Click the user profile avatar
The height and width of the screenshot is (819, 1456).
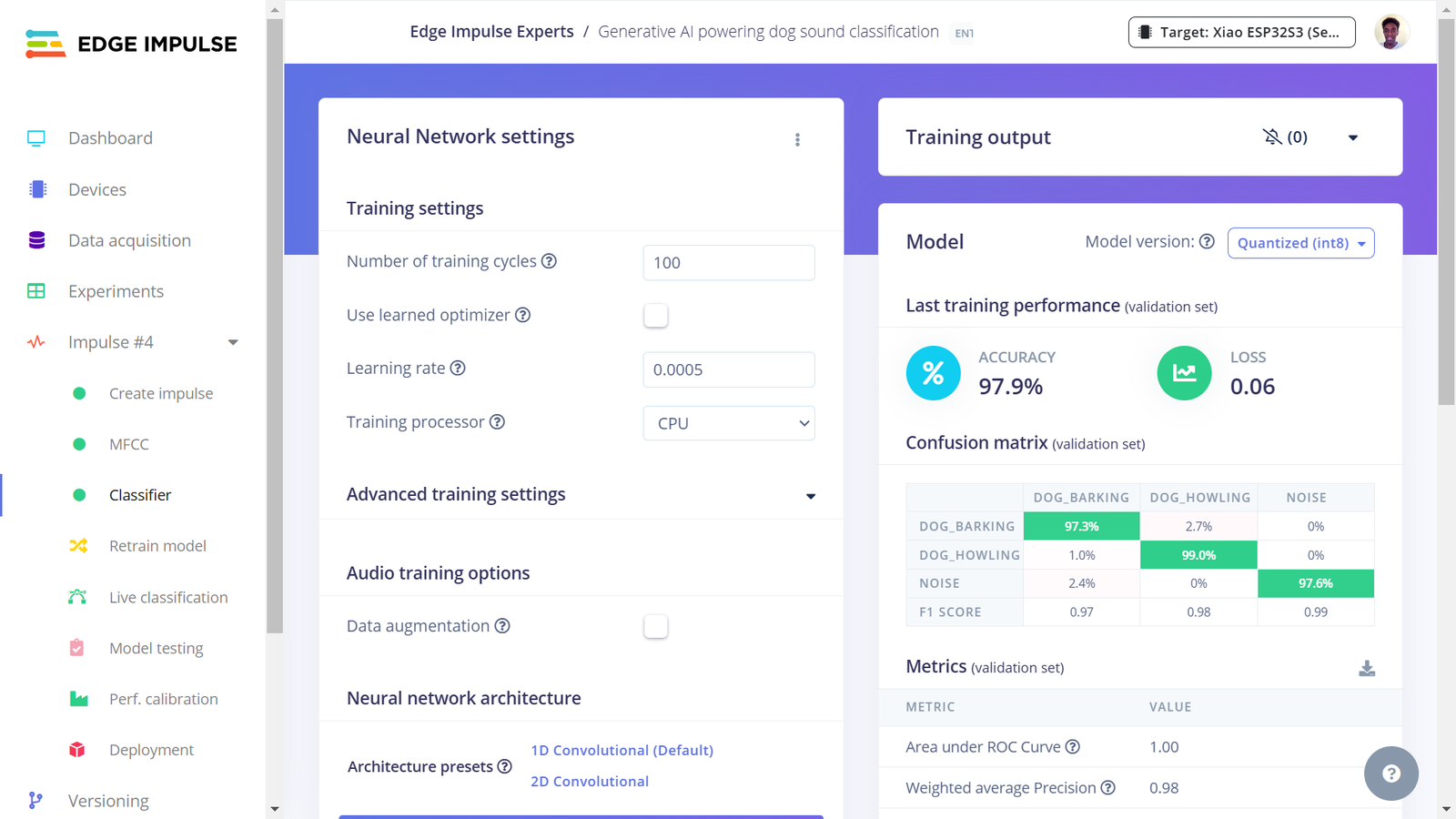(1390, 33)
